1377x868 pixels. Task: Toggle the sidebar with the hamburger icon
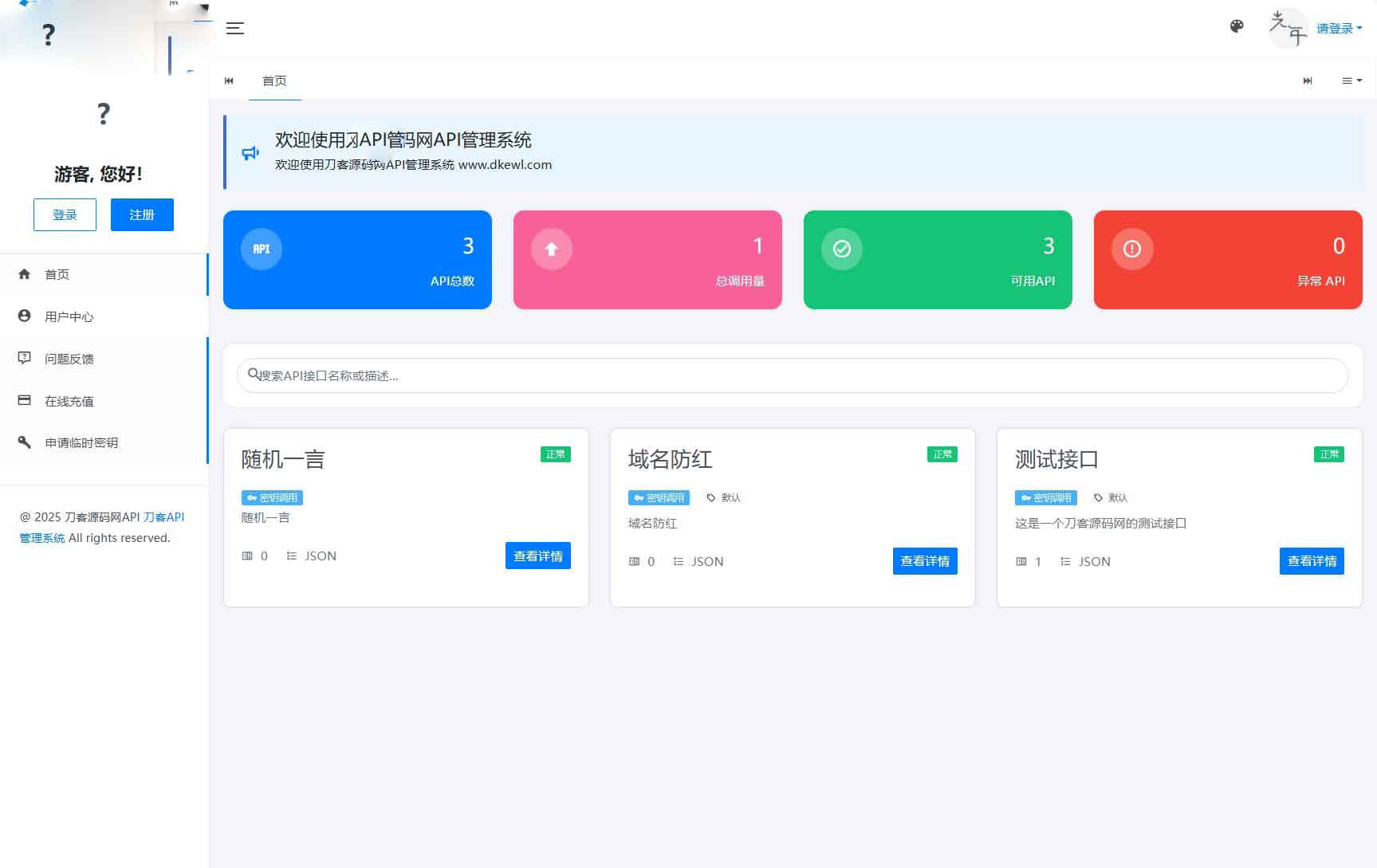point(234,29)
